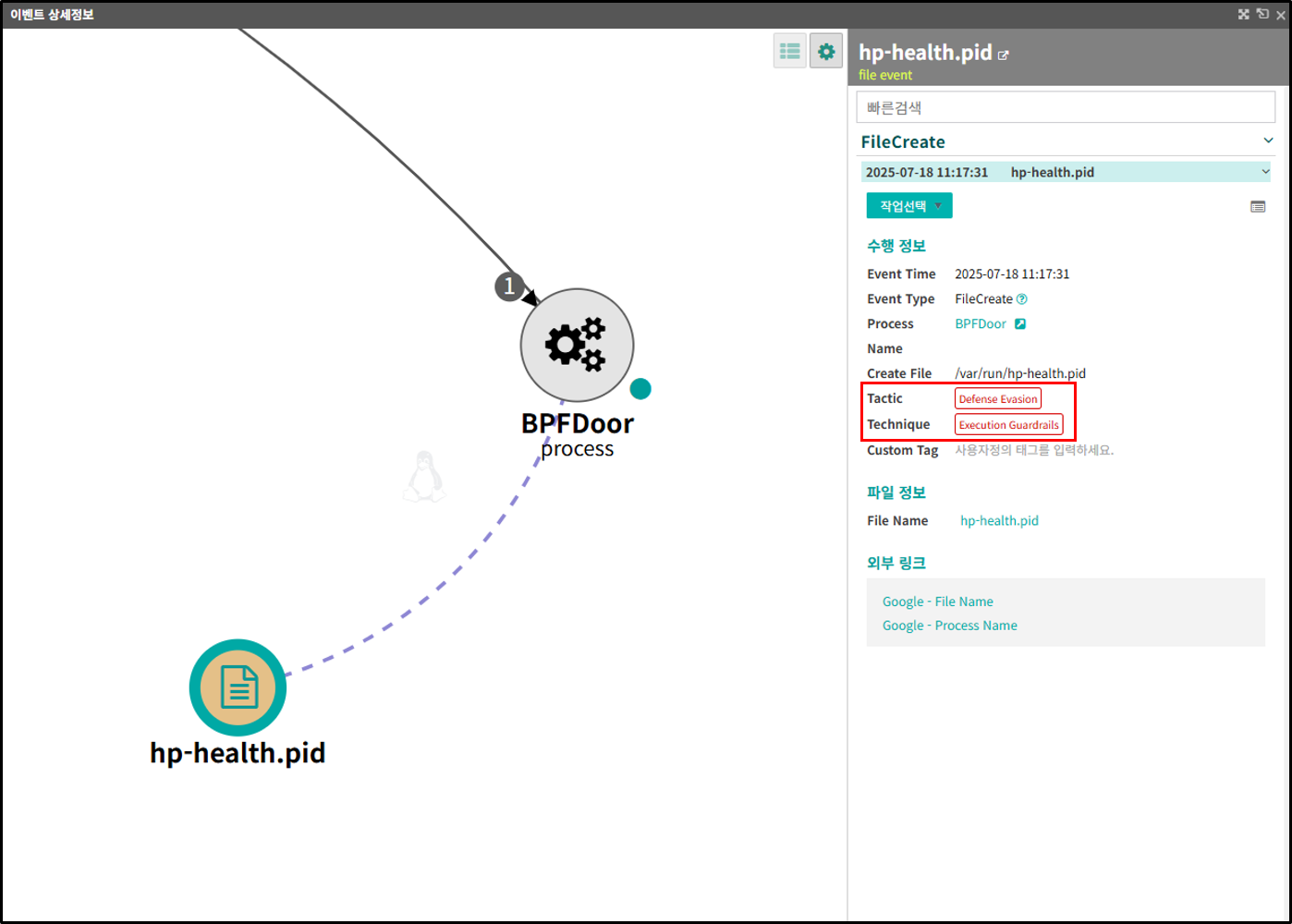The width and height of the screenshot is (1292, 924).
Task: Open external link icon next to hp-health.pid title
Action: 1004,55
